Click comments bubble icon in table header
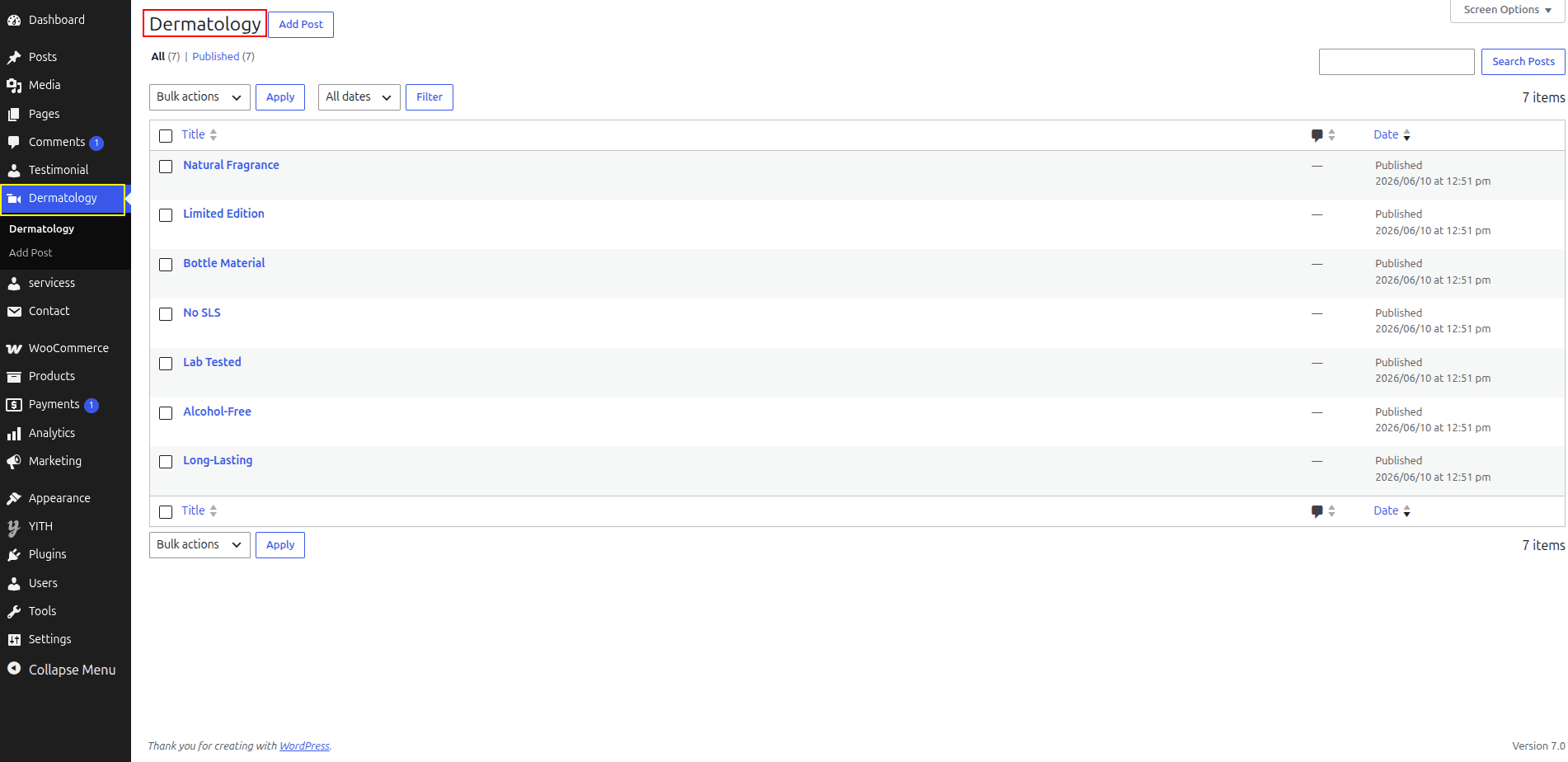 pyautogui.click(x=1317, y=135)
